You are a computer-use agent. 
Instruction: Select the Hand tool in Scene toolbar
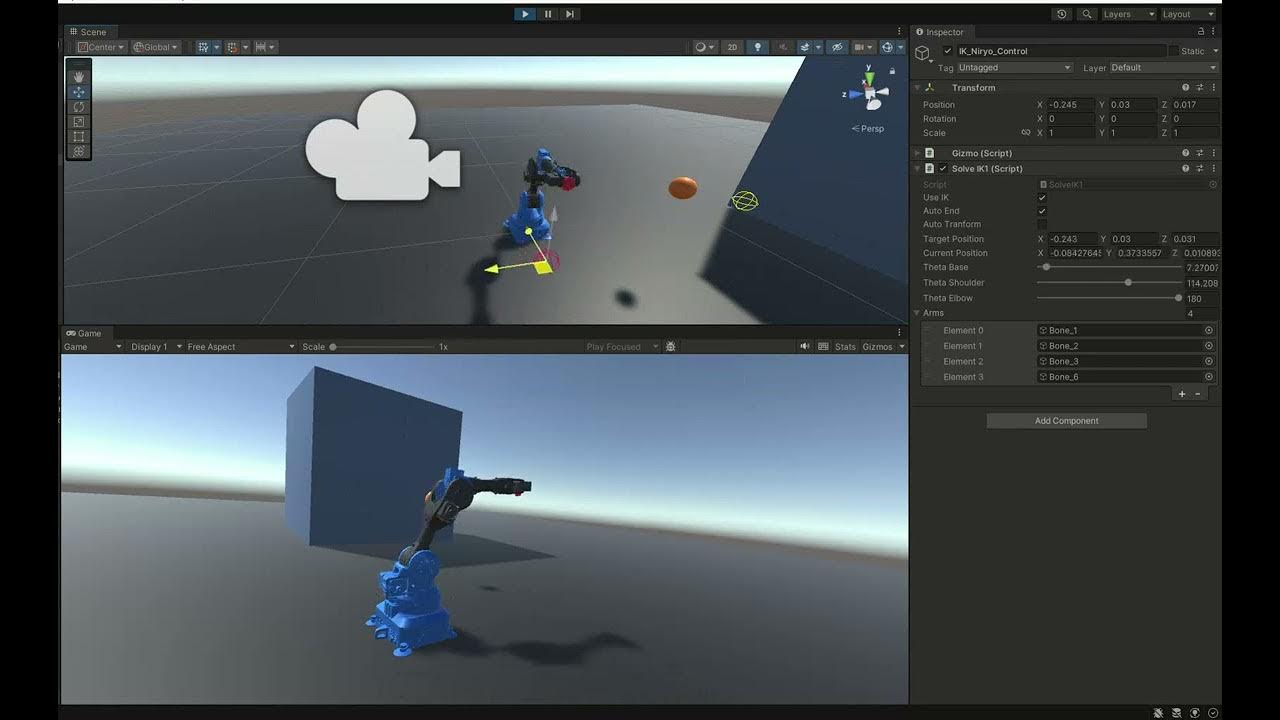pyautogui.click(x=78, y=76)
